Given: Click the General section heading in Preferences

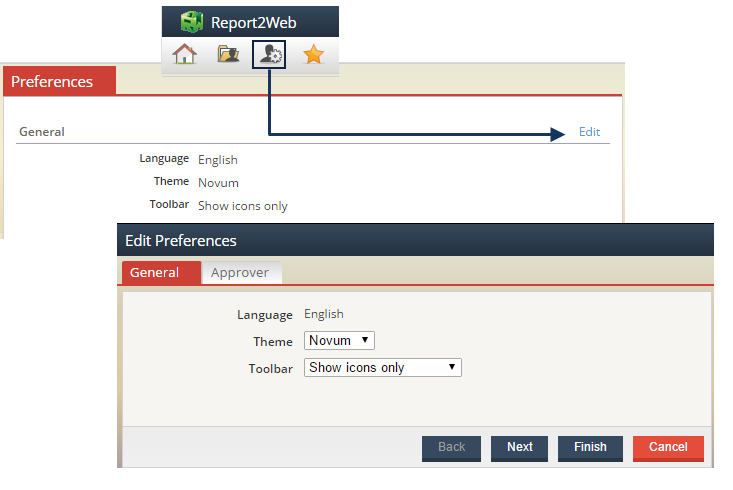Looking at the screenshot, I should [x=42, y=132].
